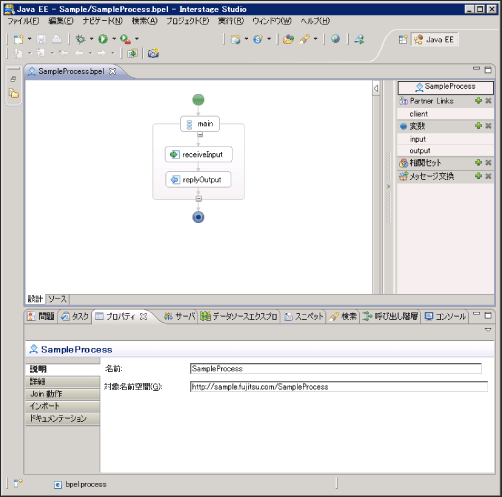Click the blue S web service icon
This screenshot has height=497, width=502.
pos(258,39)
